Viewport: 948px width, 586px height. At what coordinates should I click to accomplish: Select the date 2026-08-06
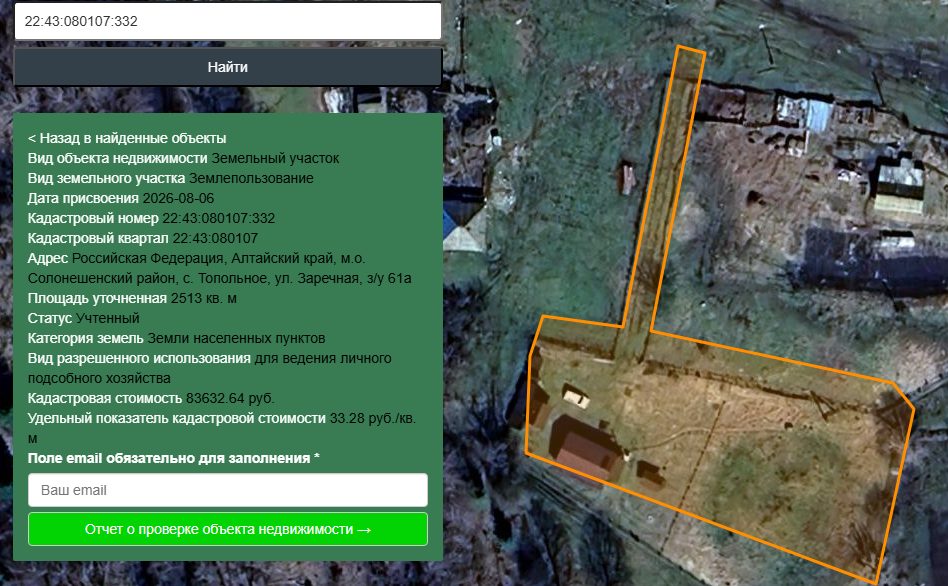pos(178,198)
